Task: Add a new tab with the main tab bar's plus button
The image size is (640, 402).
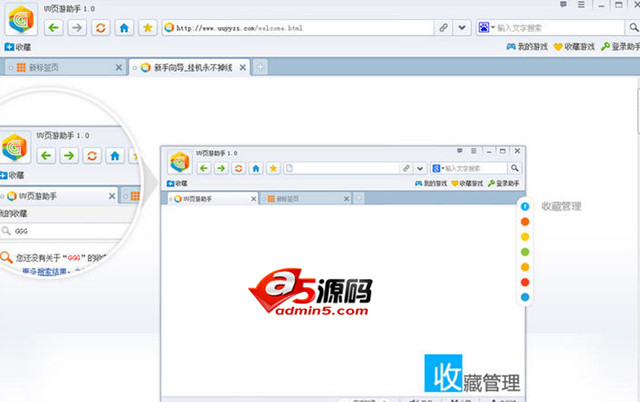Action: tap(260, 67)
